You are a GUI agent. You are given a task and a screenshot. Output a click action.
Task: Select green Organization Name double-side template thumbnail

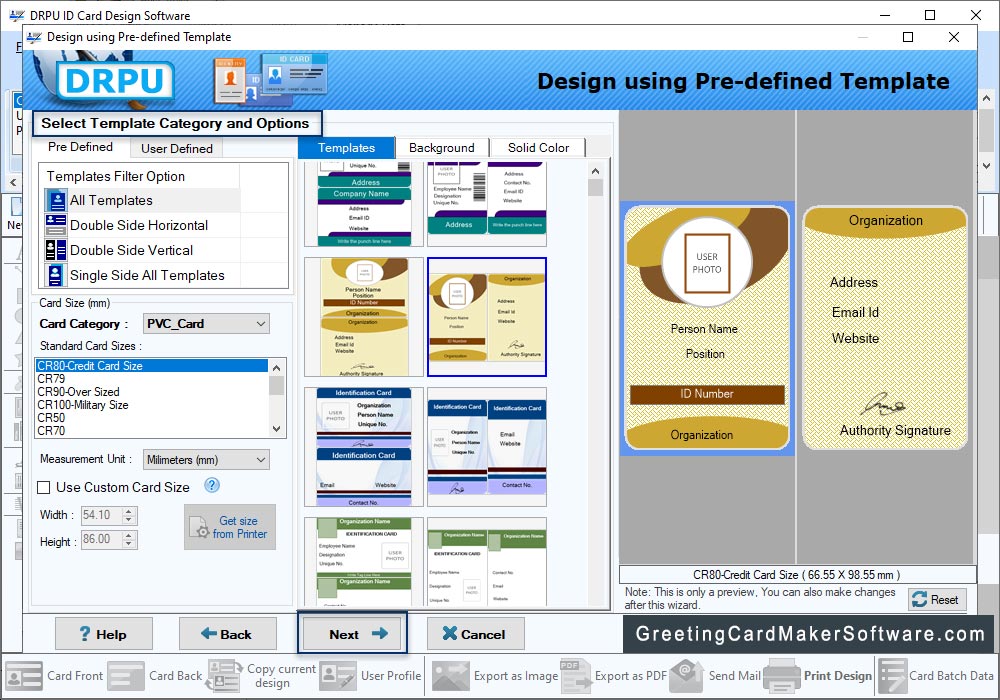(x=487, y=562)
